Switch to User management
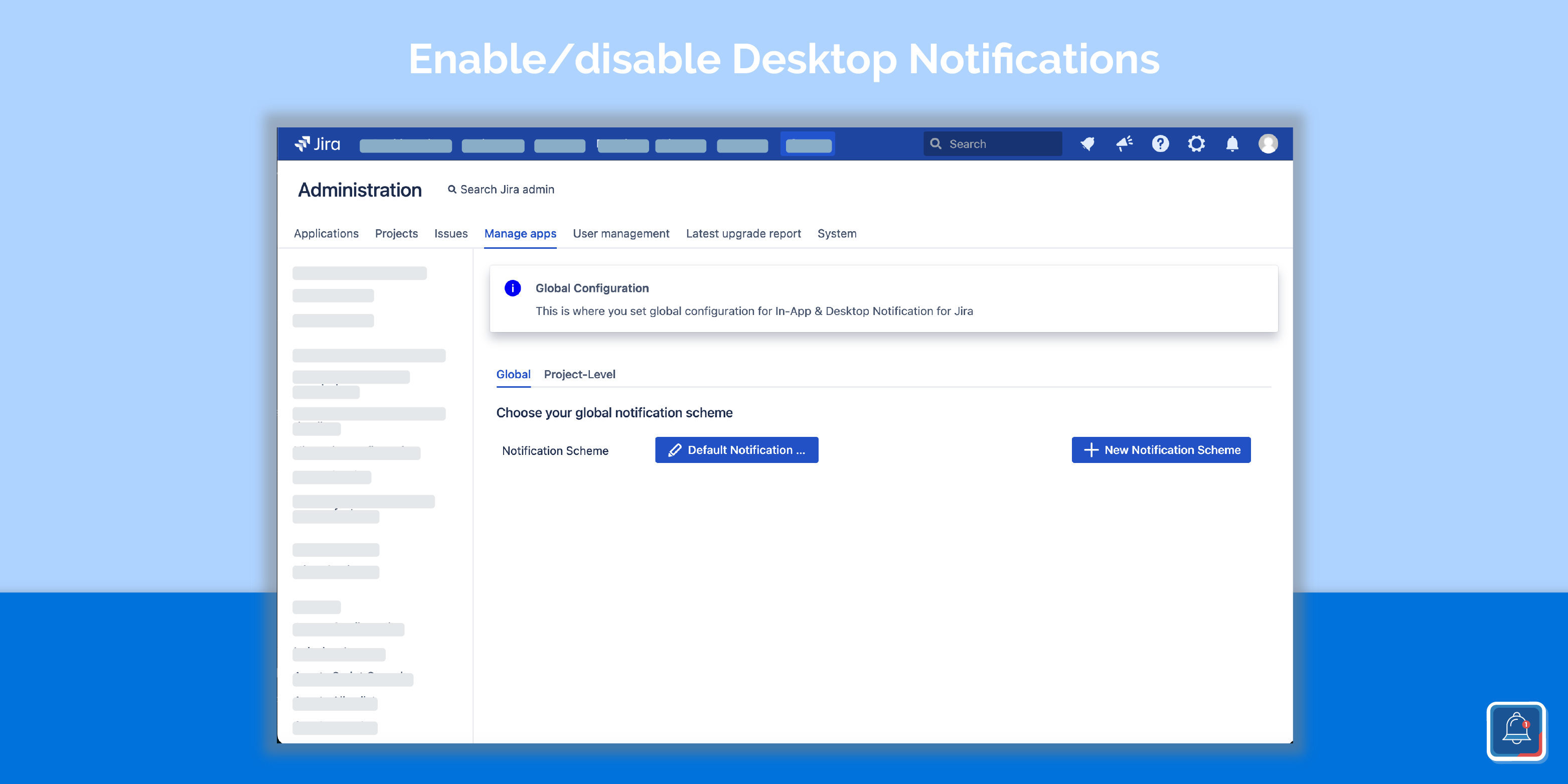The width and height of the screenshot is (1568, 784). pos(621,233)
